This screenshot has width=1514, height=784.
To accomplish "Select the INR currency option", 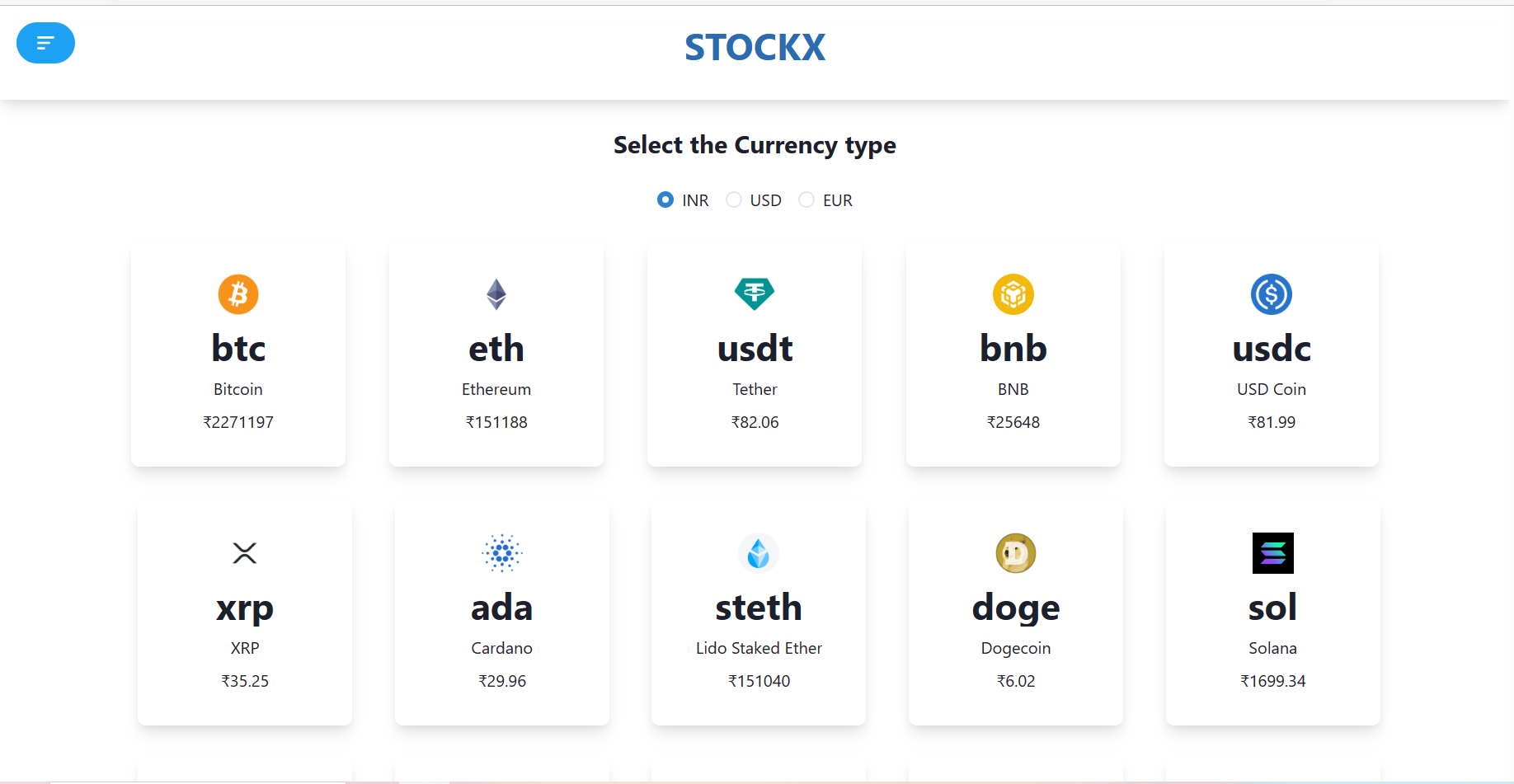I will coord(665,200).
